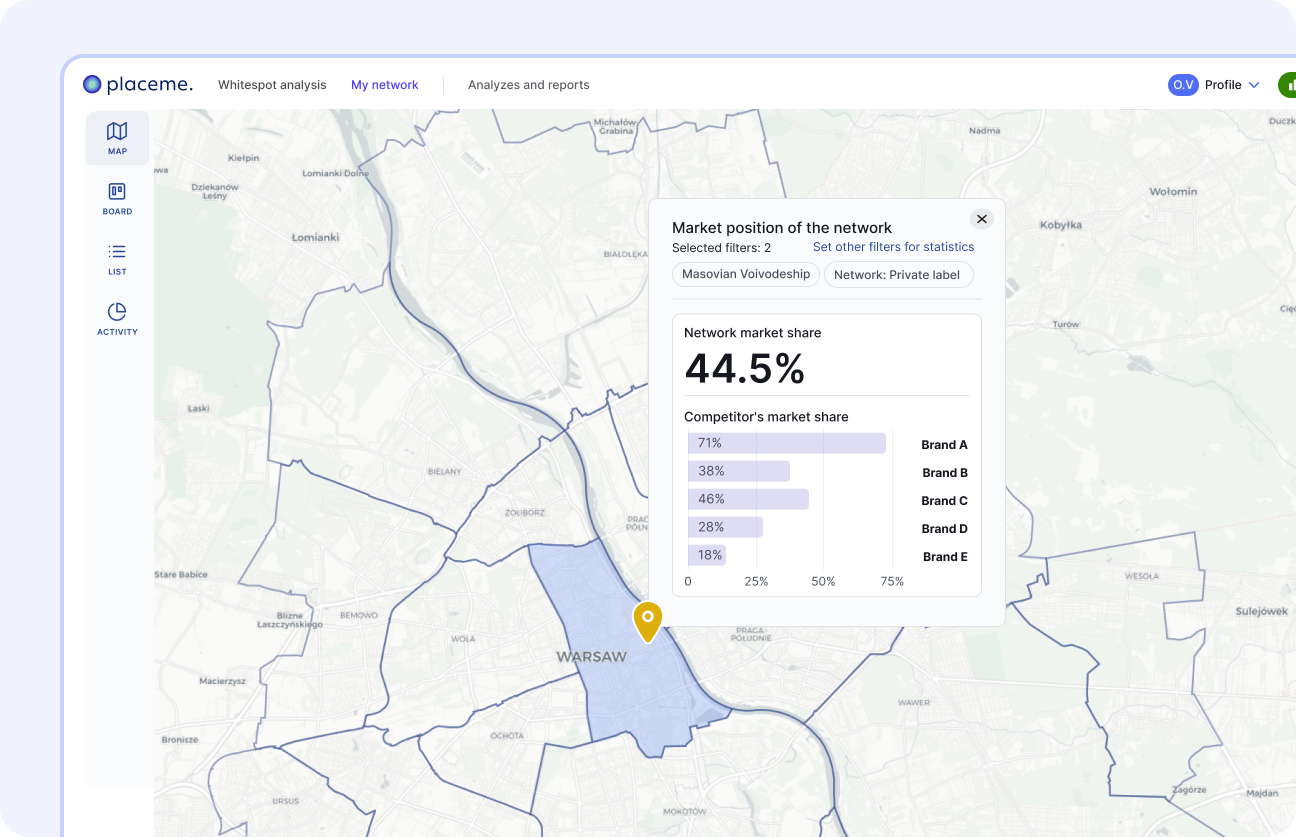Click the Bielany label on the map
Viewport: 1296px width, 837px height.
click(x=445, y=471)
